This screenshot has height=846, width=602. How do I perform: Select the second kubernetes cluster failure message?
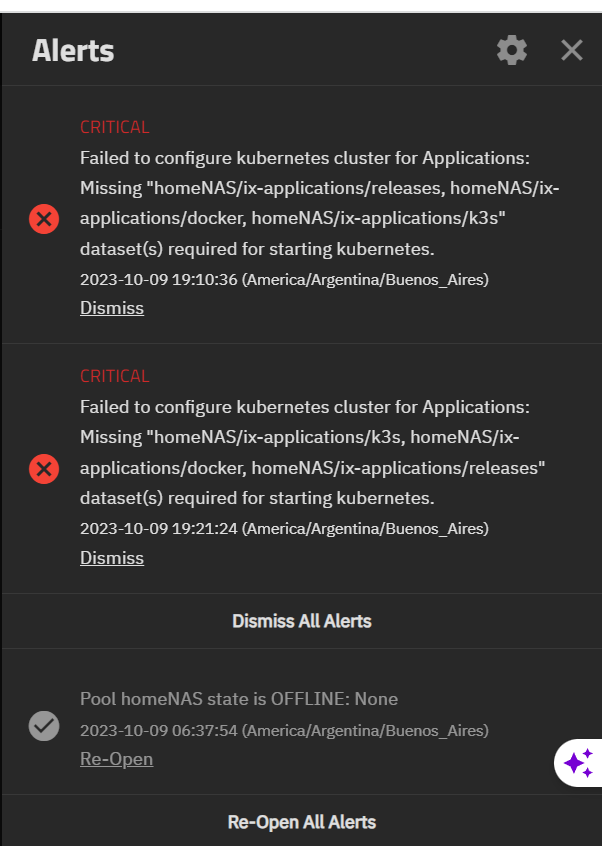(x=313, y=452)
